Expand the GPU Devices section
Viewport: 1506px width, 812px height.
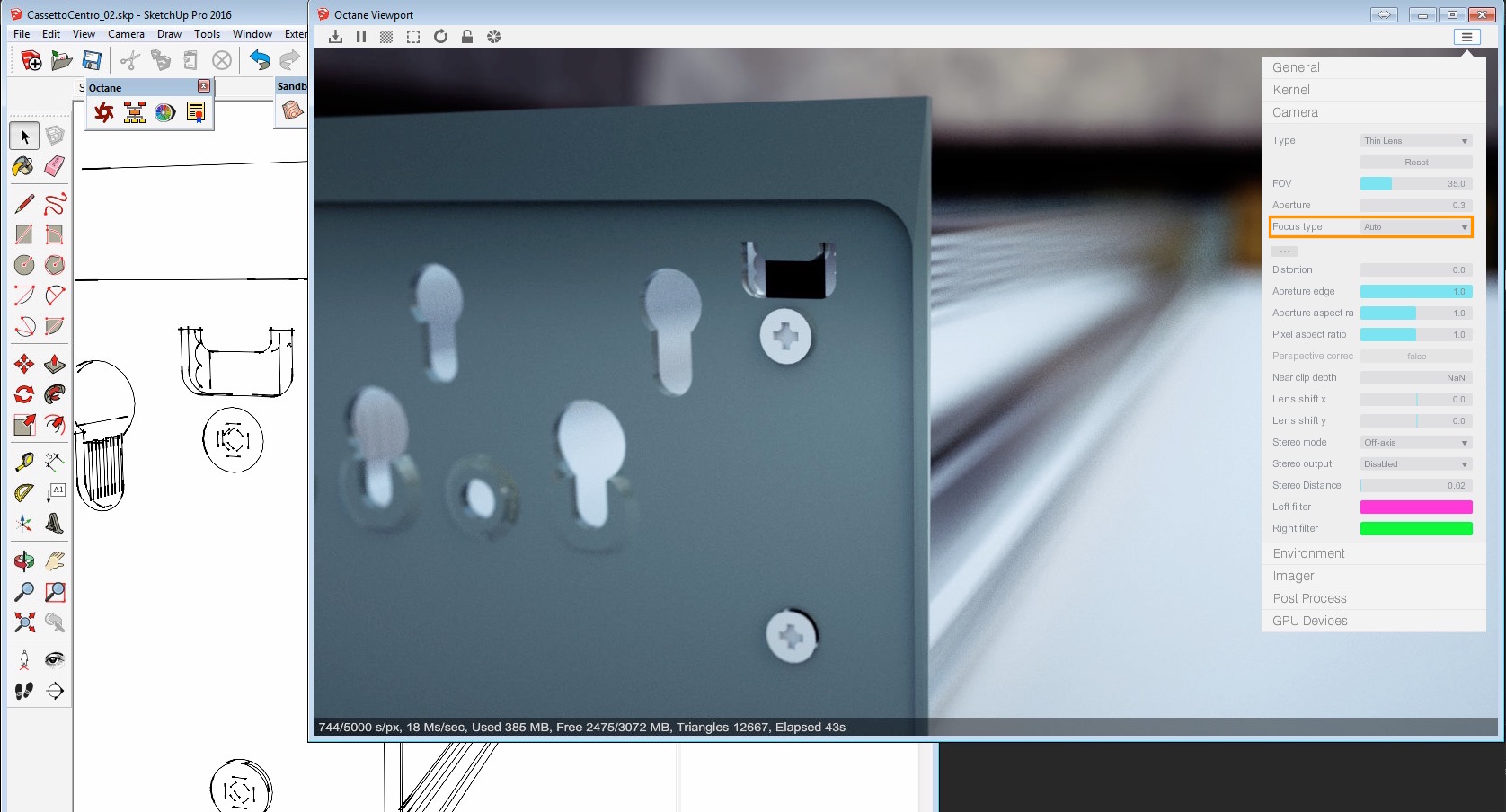[x=1373, y=621]
